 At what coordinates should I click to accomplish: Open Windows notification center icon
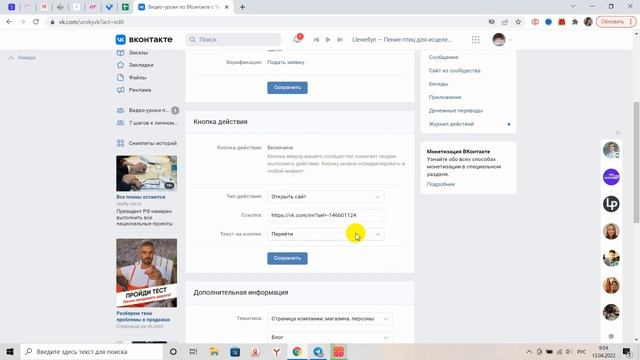point(627,351)
